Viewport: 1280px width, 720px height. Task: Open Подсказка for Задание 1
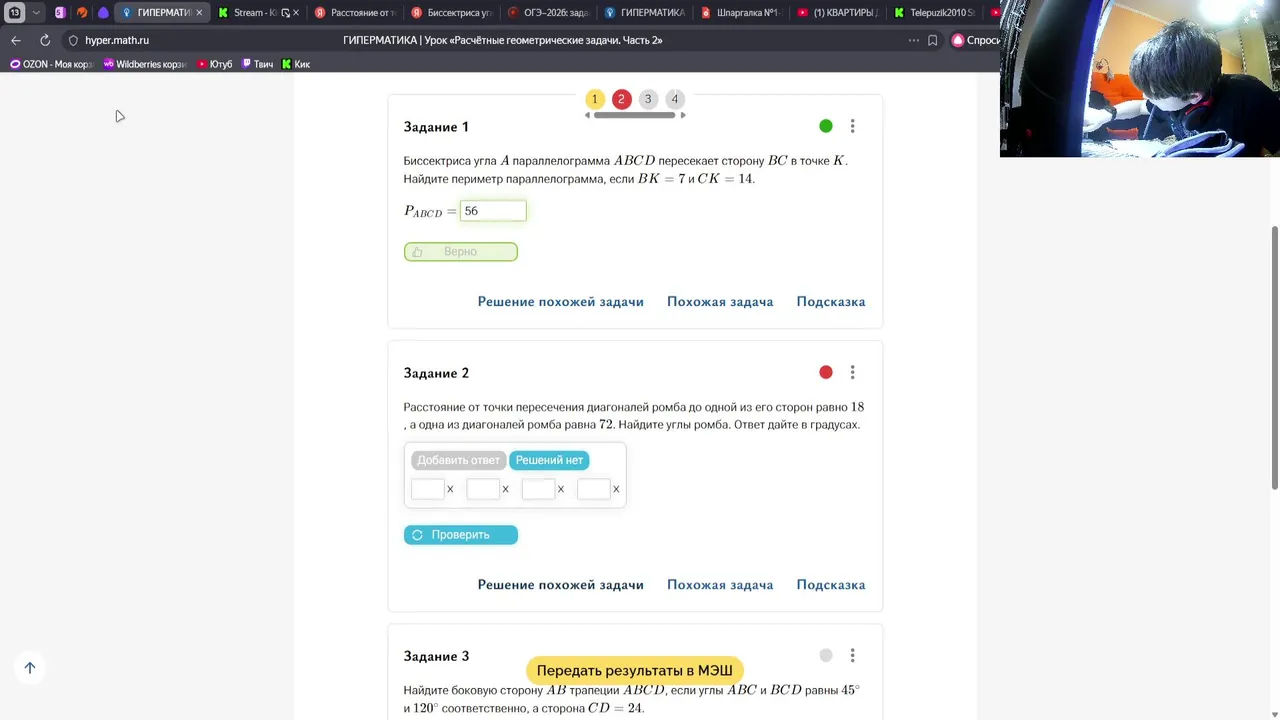831,302
